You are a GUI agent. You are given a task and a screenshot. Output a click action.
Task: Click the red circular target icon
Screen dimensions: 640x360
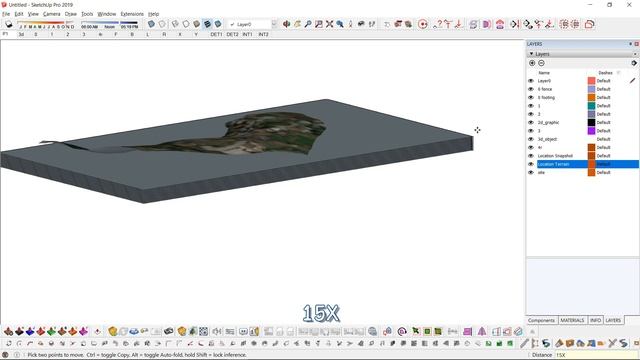[423, 24]
